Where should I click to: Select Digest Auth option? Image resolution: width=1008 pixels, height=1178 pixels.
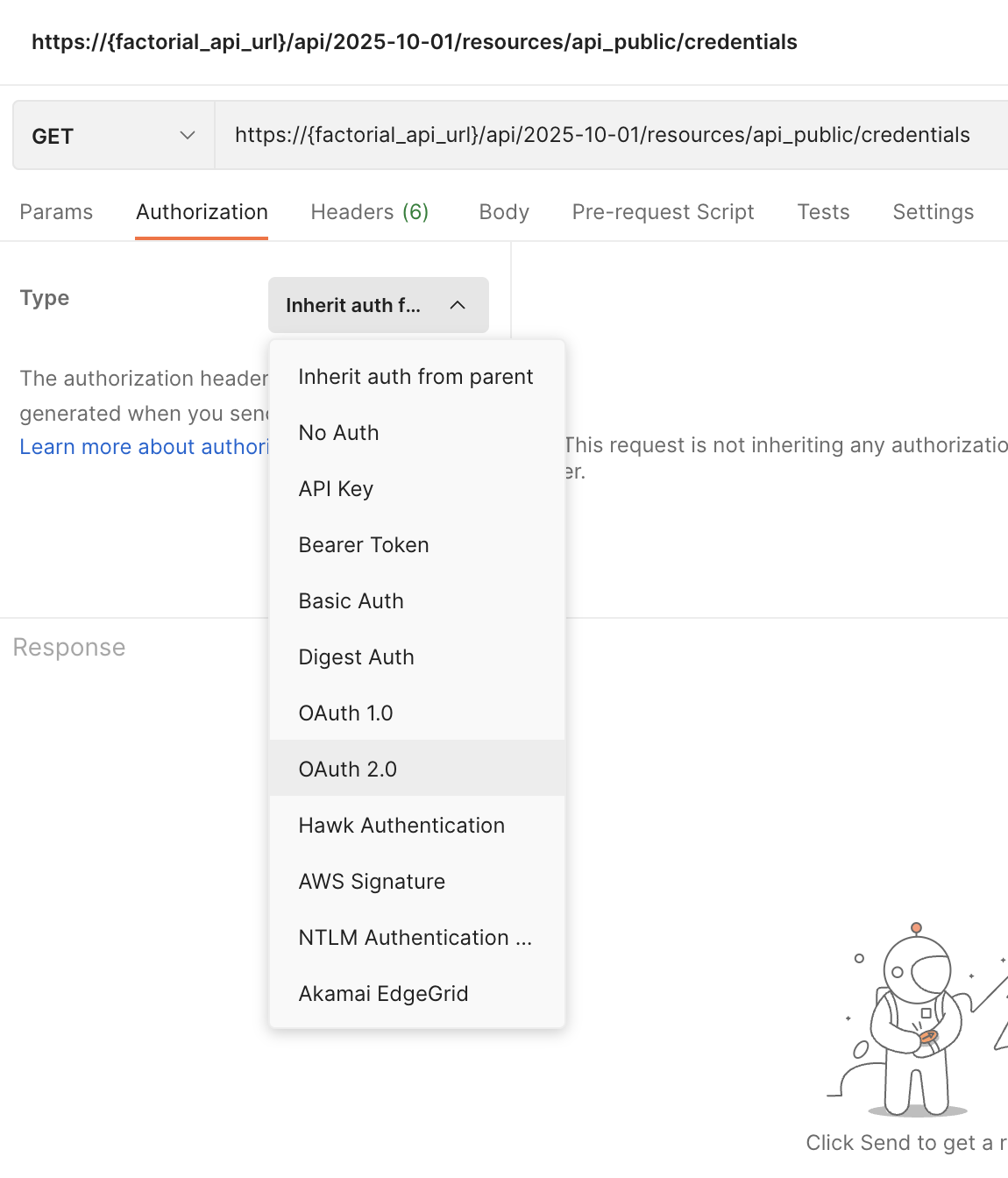tap(417, 657)
